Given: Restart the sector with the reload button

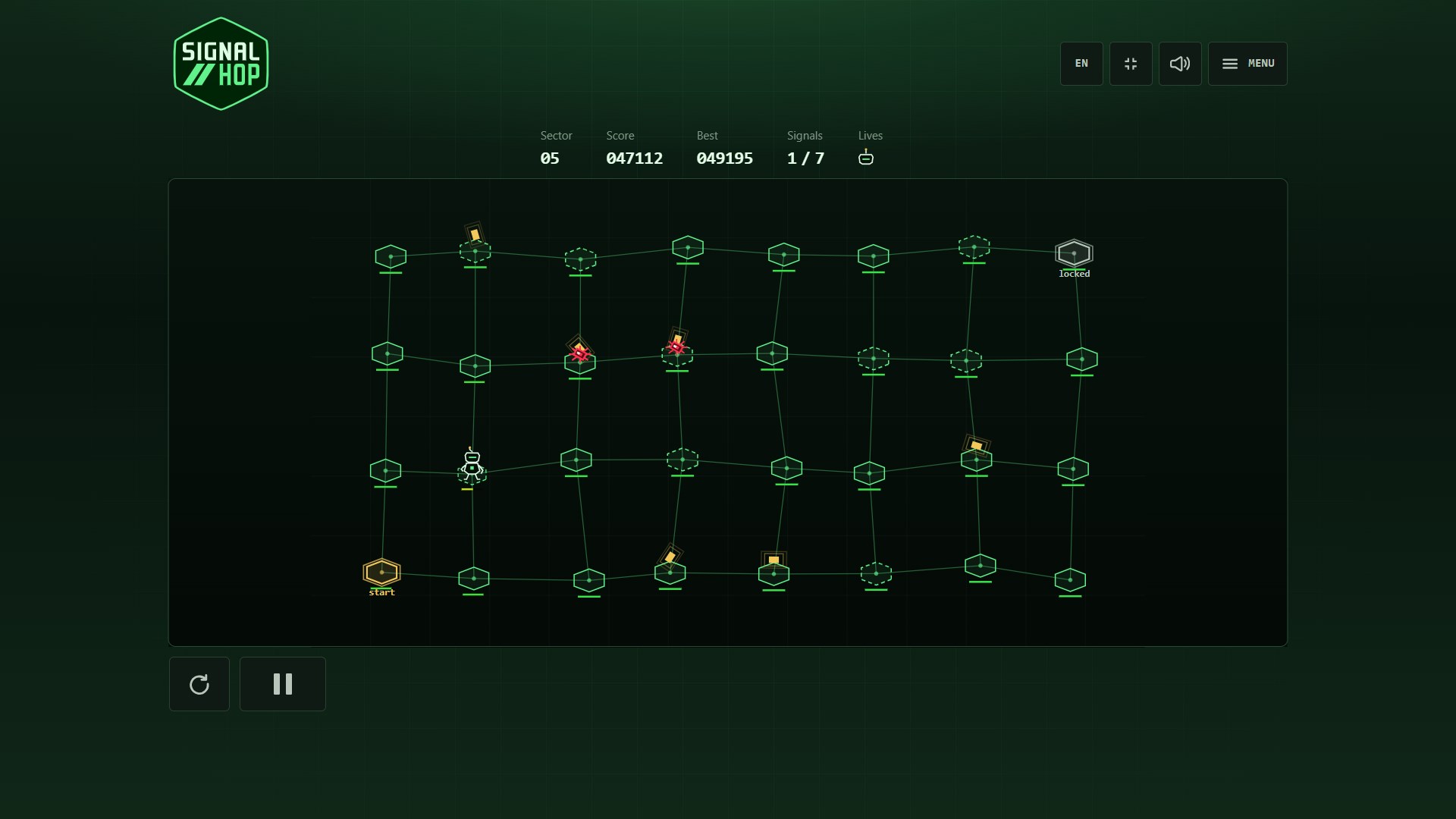Looking at the screenshot, I should tap(199, 684).
